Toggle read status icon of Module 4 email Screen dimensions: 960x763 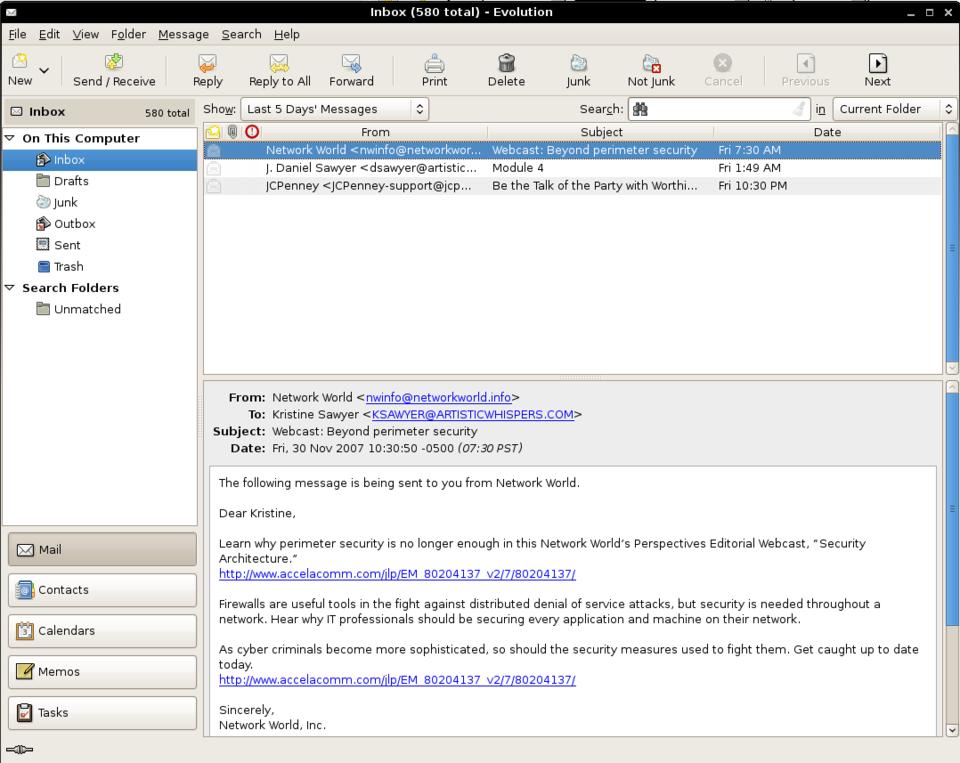pyautogui.click(x=213, y=168)
